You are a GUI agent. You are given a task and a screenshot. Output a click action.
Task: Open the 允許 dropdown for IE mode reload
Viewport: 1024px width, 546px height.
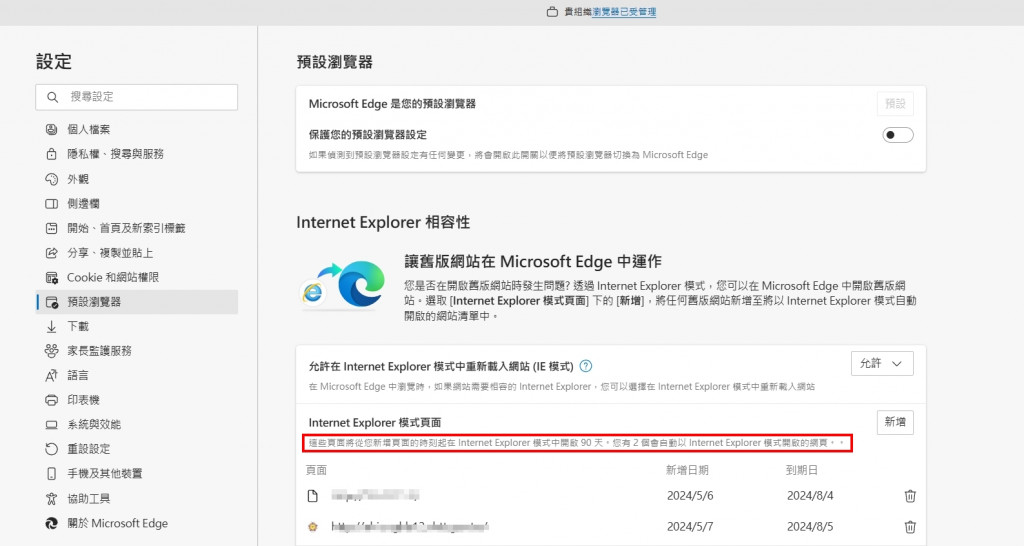pos(882,363)
